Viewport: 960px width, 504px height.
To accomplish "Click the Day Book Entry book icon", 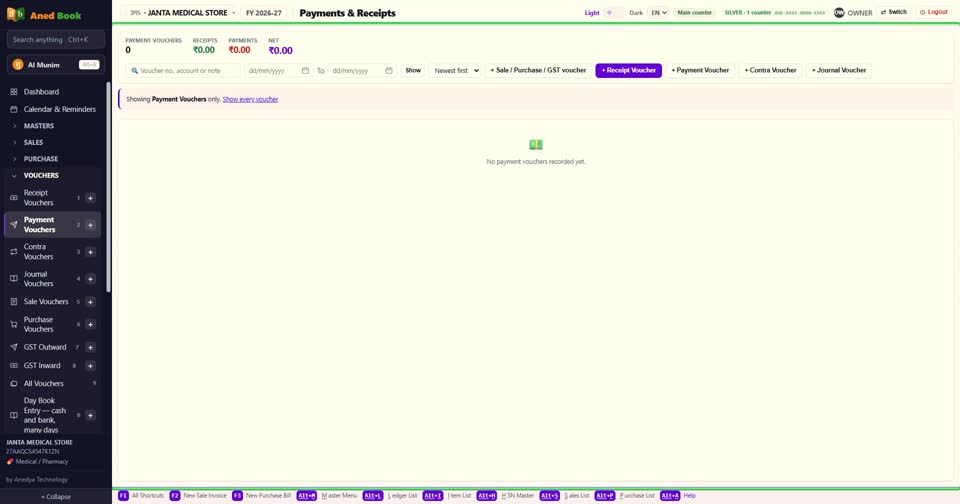I will (13, 415).
